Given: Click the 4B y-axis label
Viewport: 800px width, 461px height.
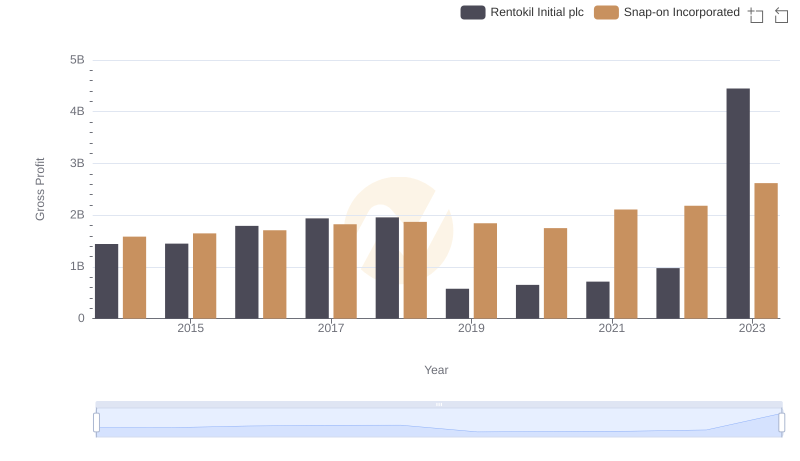Looking at the screenshot, I should (77, 111).
